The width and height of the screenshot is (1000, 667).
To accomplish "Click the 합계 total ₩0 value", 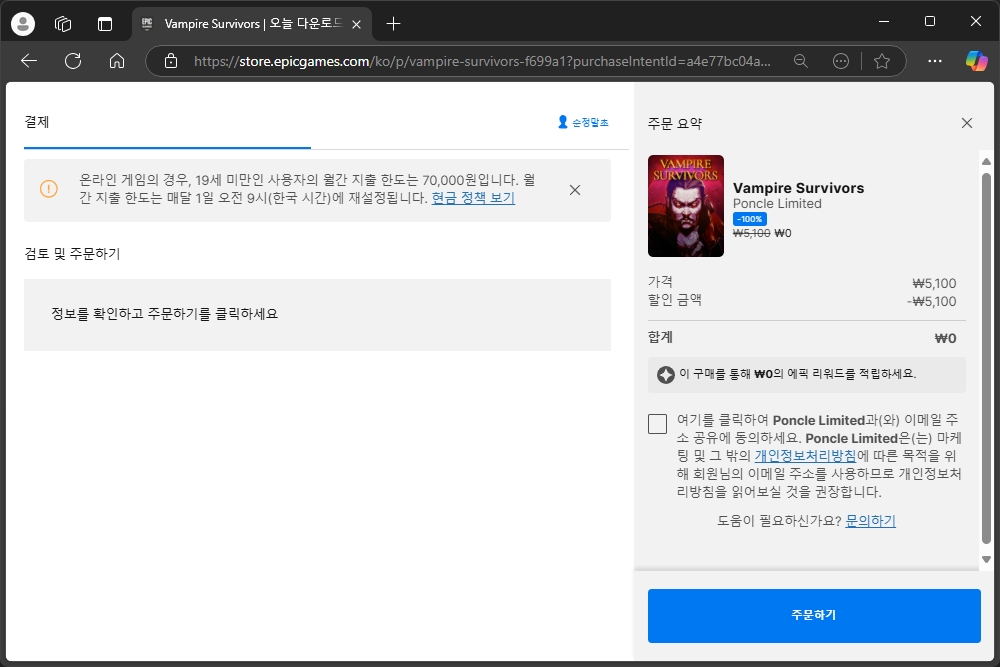I will point(945,338).
